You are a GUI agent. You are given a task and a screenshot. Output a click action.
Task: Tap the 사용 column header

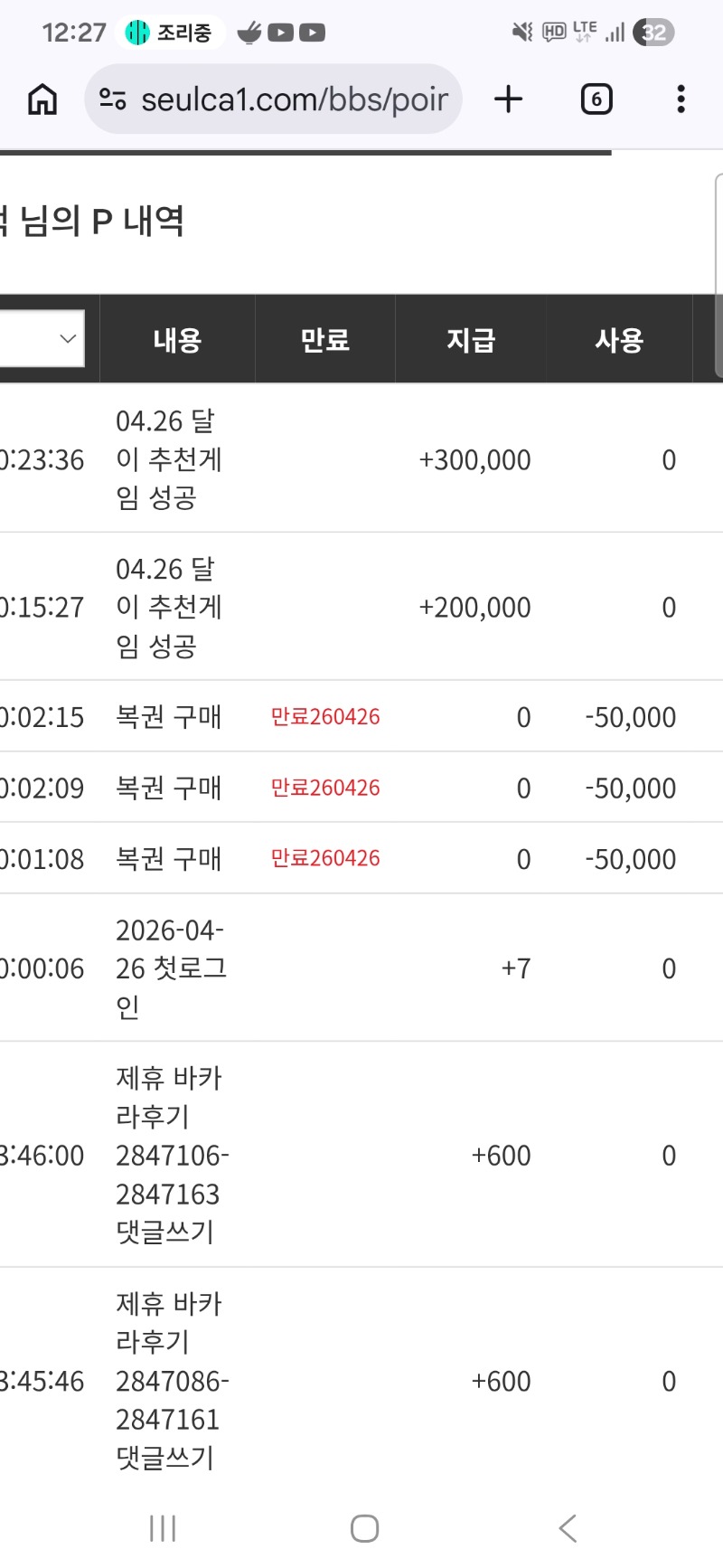618,340
